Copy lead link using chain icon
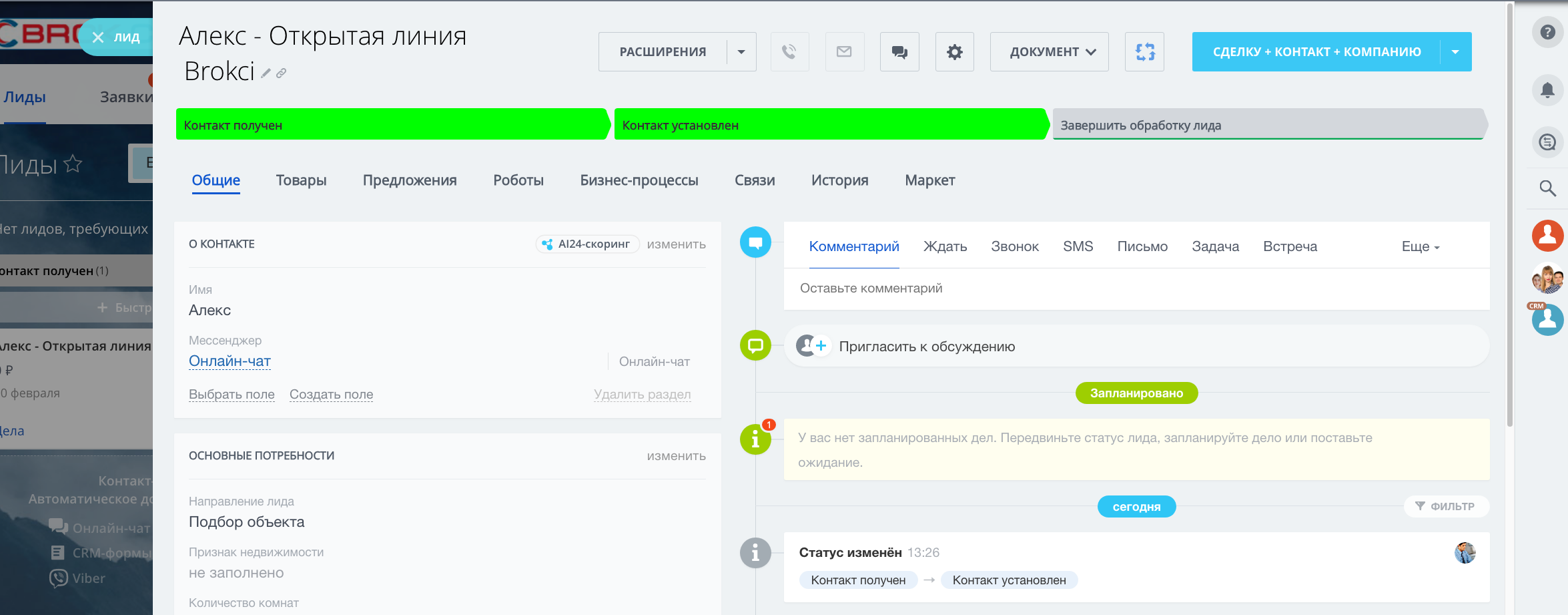The width and height of the screenshot is (1568, 615). [x=282, y=73]
